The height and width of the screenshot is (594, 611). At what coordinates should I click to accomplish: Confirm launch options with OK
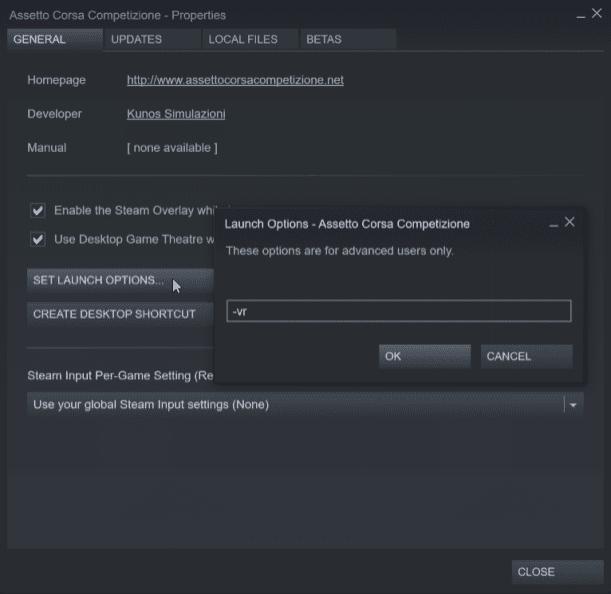coord(425,356)
